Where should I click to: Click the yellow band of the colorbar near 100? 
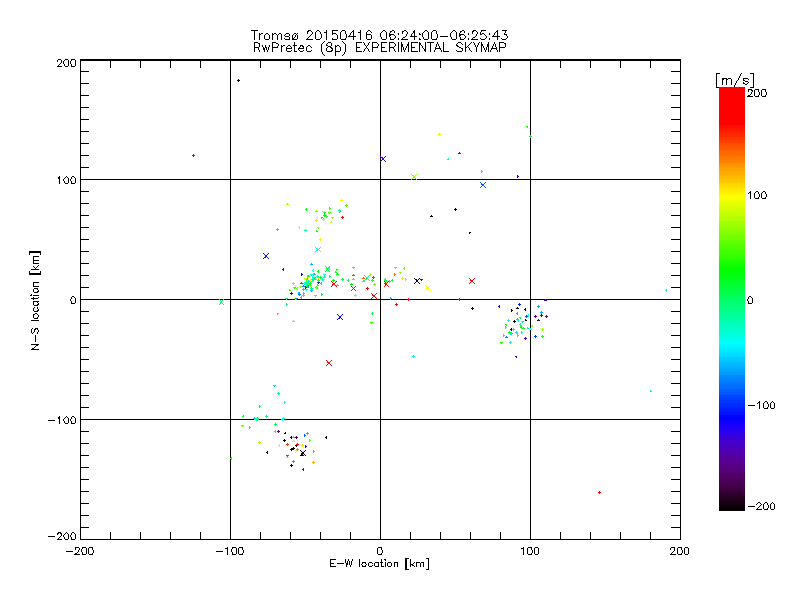tap(732, 195)
